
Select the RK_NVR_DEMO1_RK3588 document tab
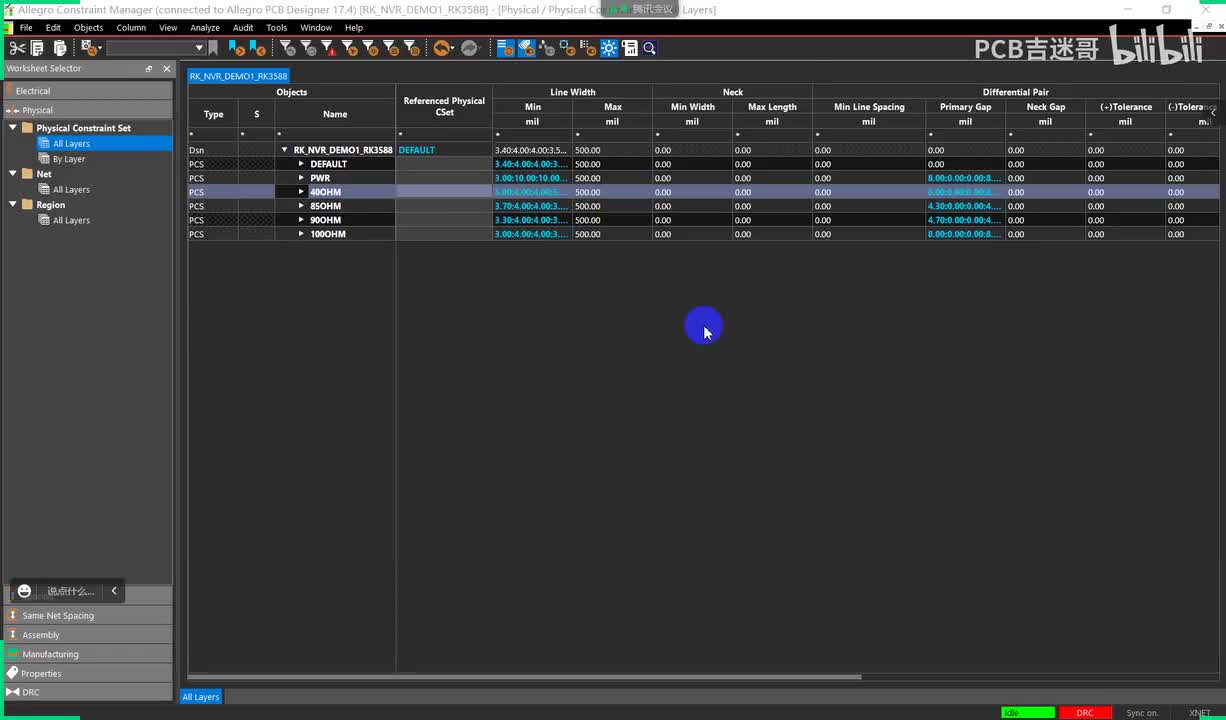[x=238, y=76]
